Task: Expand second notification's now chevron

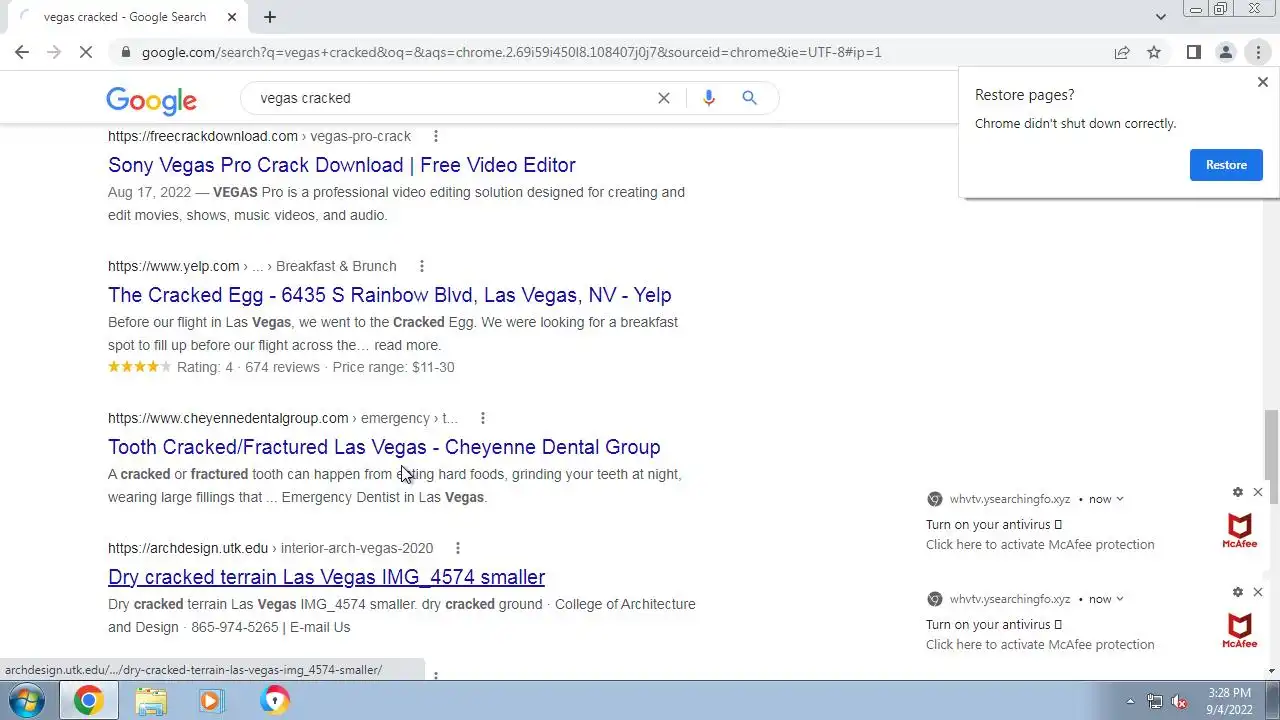Action: 1119,599
